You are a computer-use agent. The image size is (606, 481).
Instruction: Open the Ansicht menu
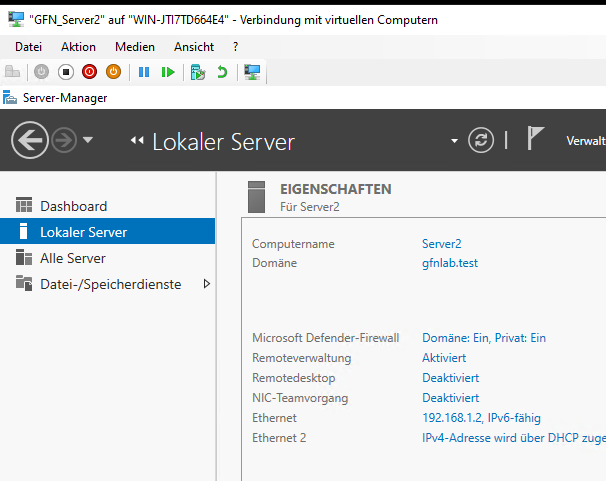pyautogui.click(x=194, y=47)
